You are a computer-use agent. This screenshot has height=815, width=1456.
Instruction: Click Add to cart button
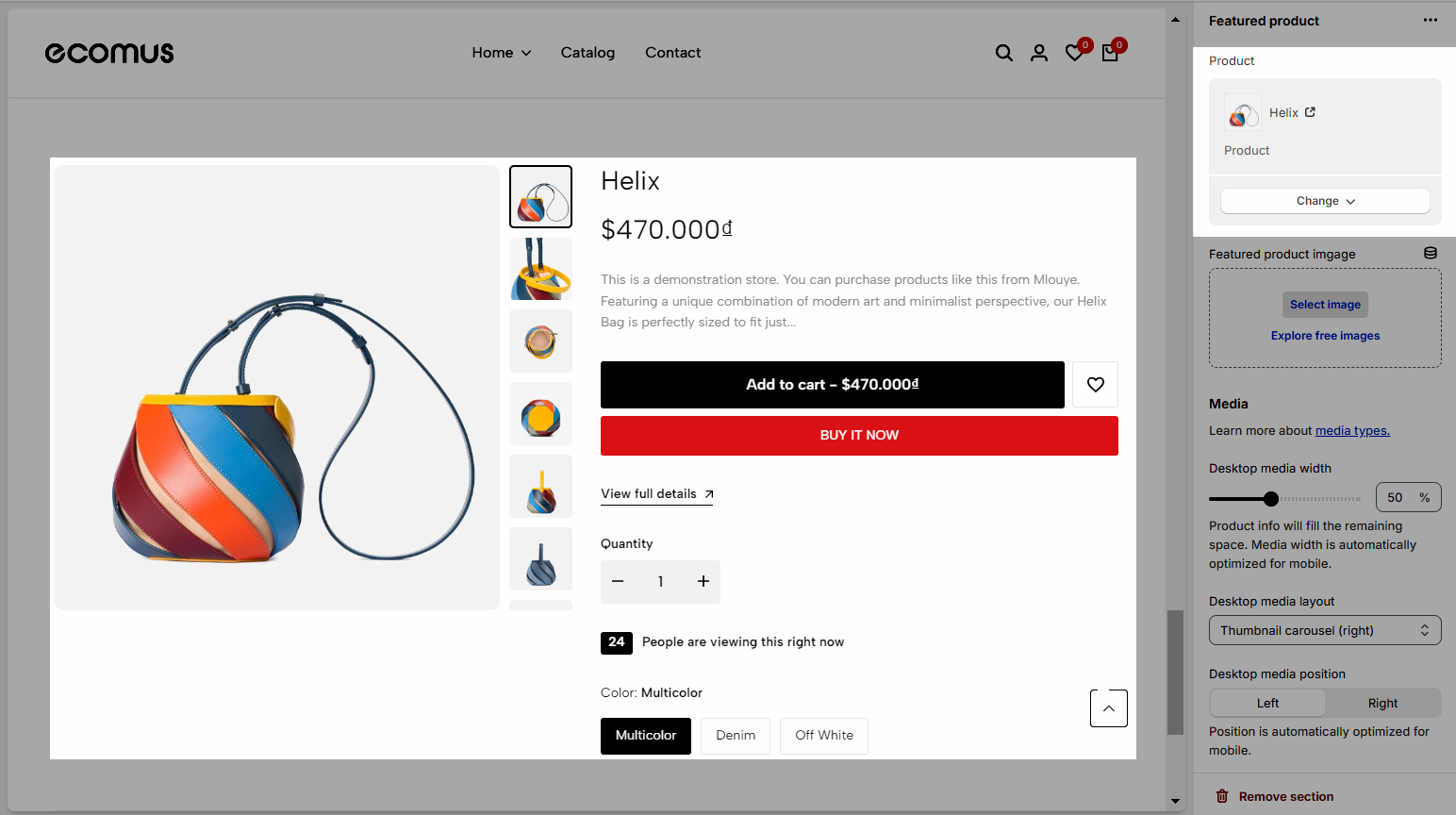[x=833, y=385]
